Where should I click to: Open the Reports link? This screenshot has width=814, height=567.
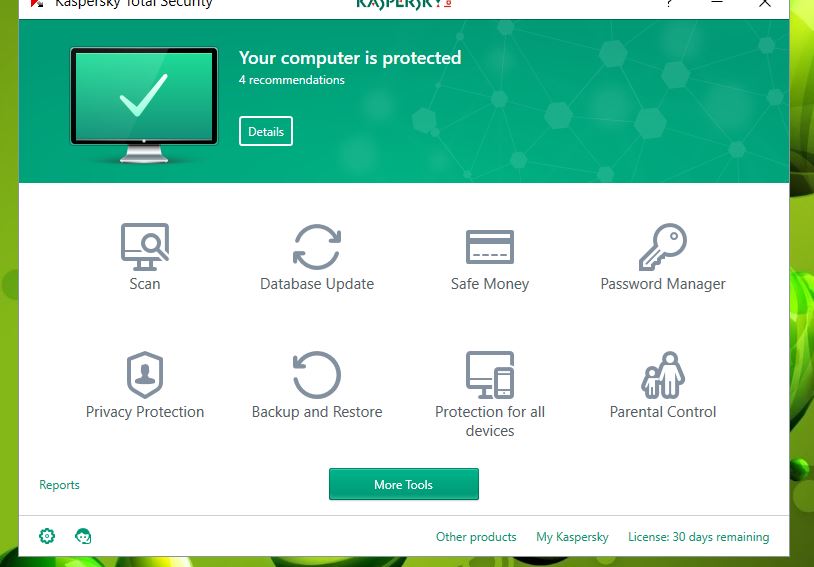coord(59,485)
